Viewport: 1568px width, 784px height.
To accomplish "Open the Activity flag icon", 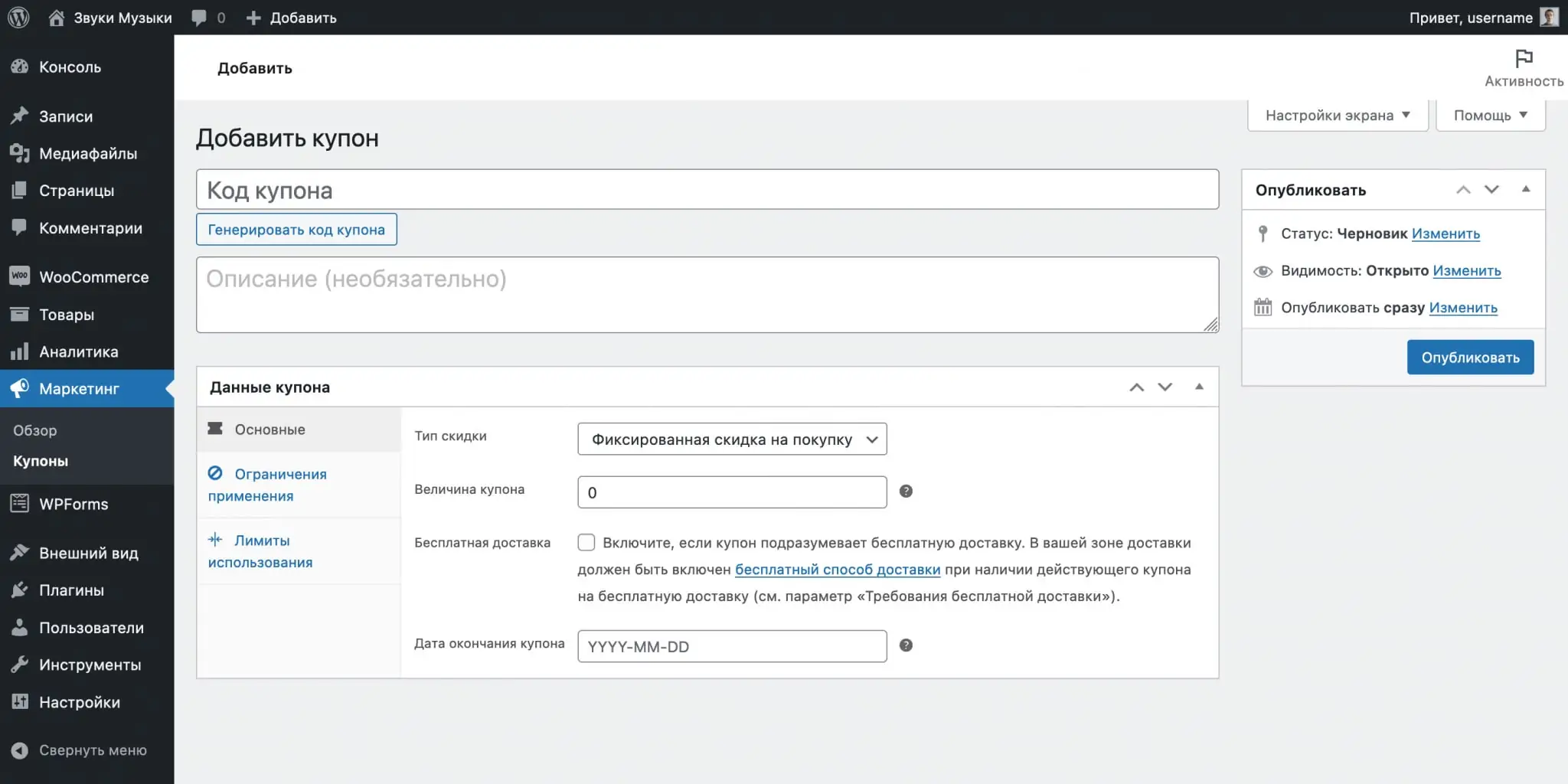I will pos(1524,58).
